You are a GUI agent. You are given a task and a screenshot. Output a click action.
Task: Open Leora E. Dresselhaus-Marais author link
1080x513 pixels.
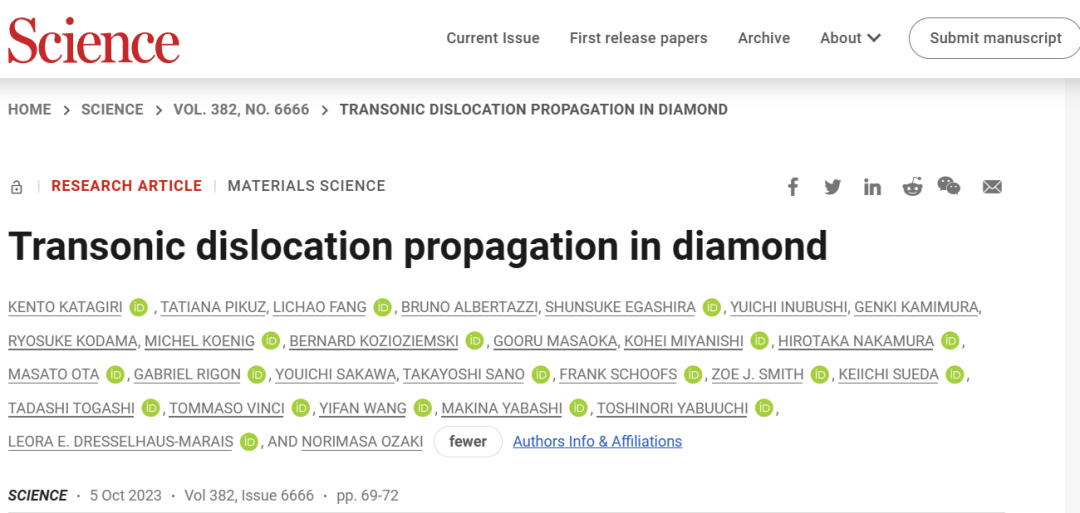(121, 441)
